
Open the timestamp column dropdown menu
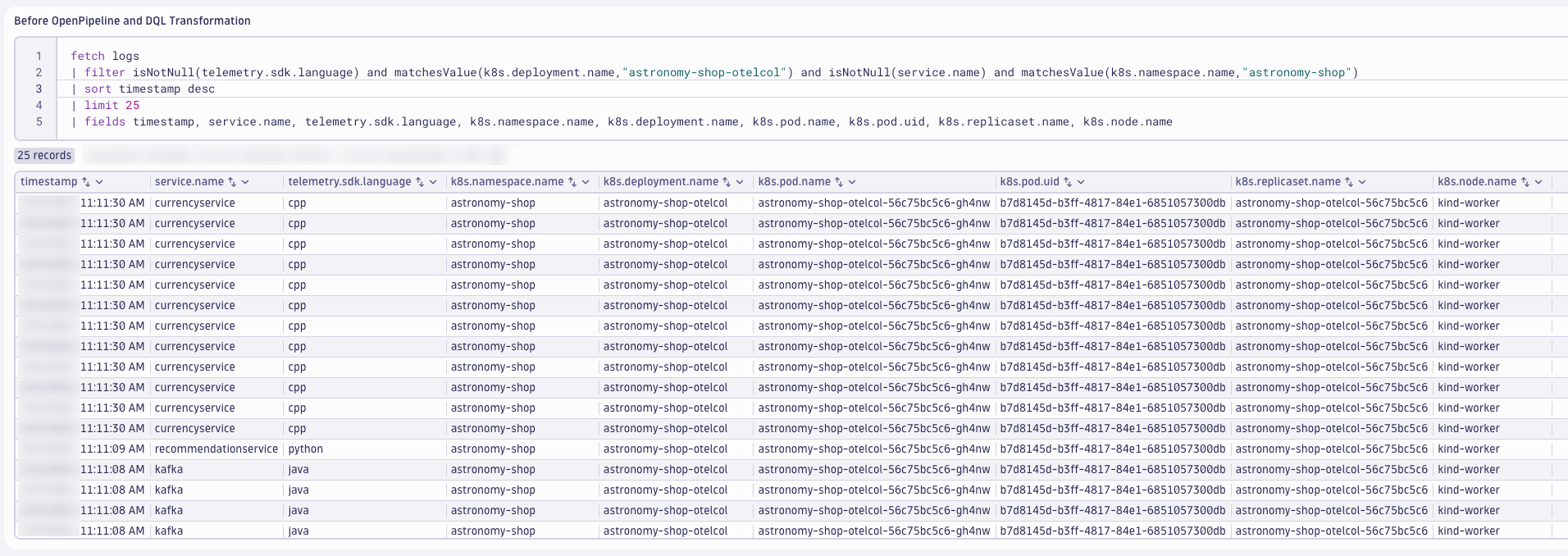click(x=99, y=182)
